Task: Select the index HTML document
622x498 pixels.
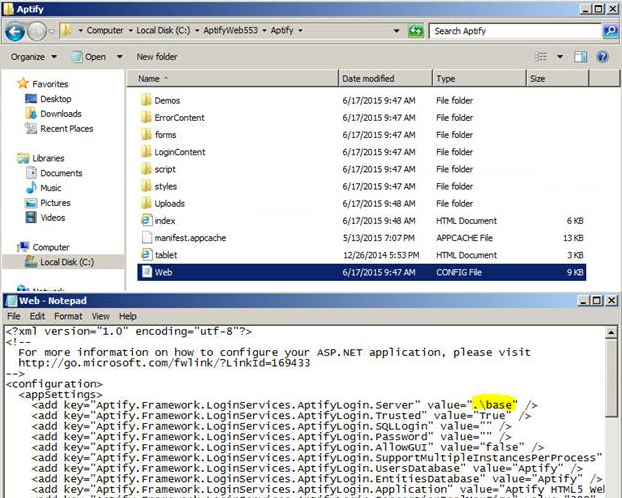Action: click(165, 220)
